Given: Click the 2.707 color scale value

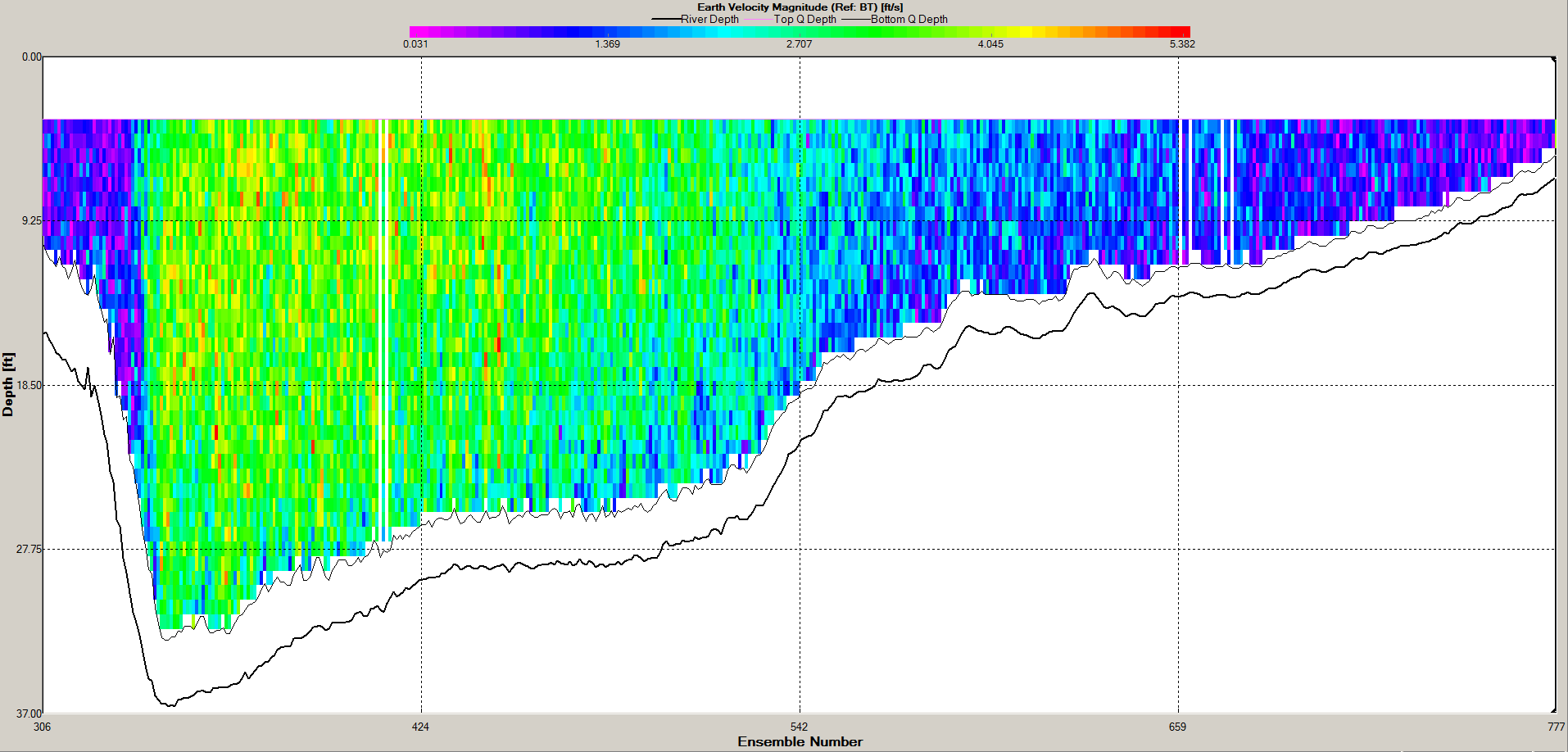Looking at the screenshot, I should [799, 44].
